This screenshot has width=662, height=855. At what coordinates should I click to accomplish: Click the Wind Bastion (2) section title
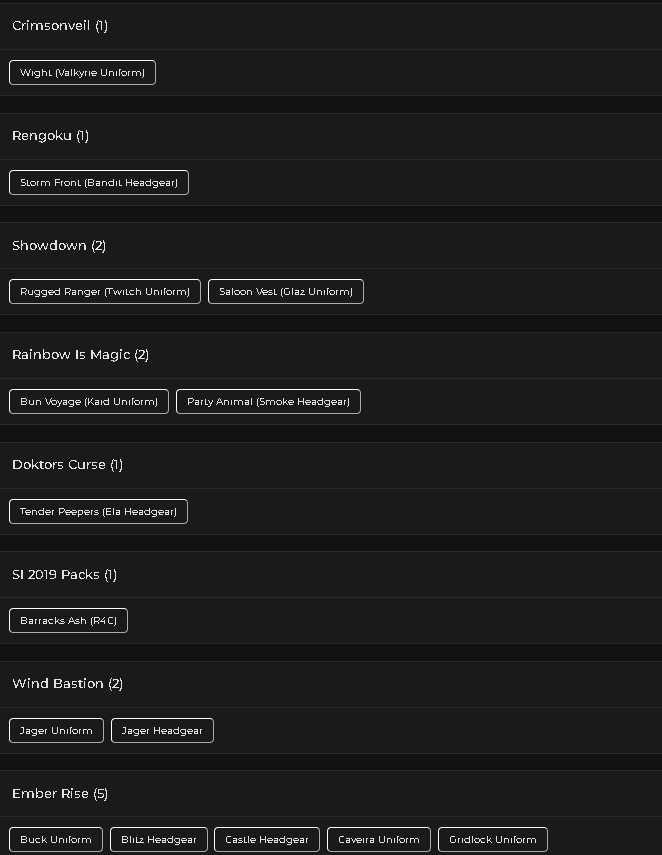[x=68, y=684]
